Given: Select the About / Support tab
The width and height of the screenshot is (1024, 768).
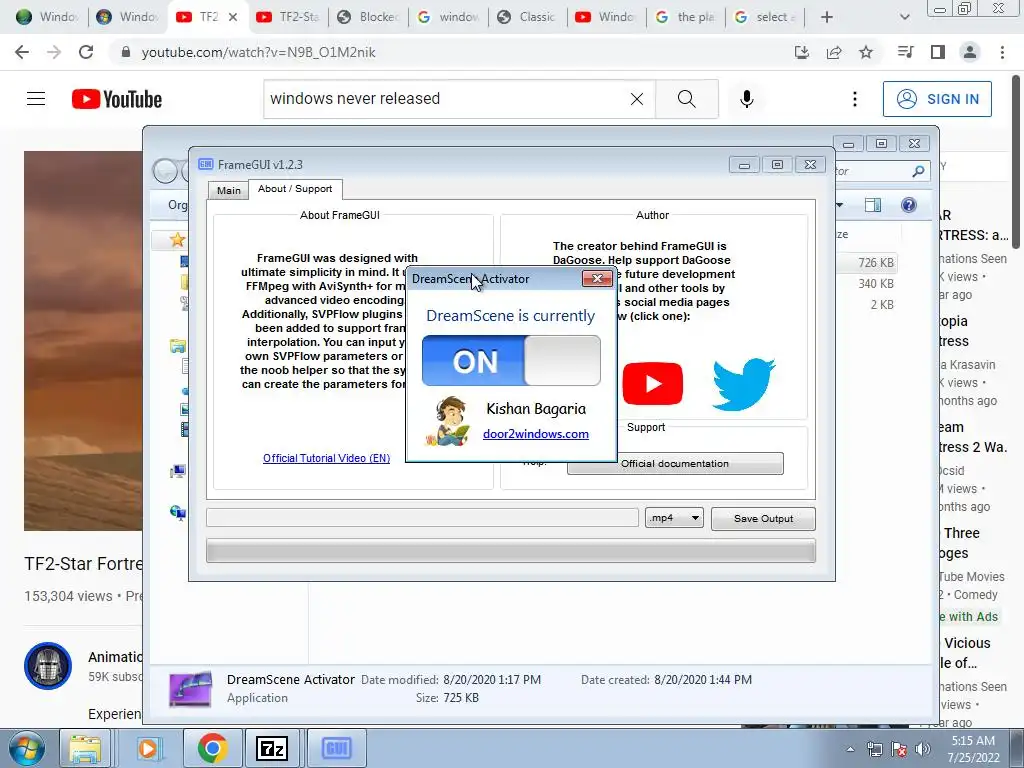Looking at the screenshot, I should coord(295,189).
